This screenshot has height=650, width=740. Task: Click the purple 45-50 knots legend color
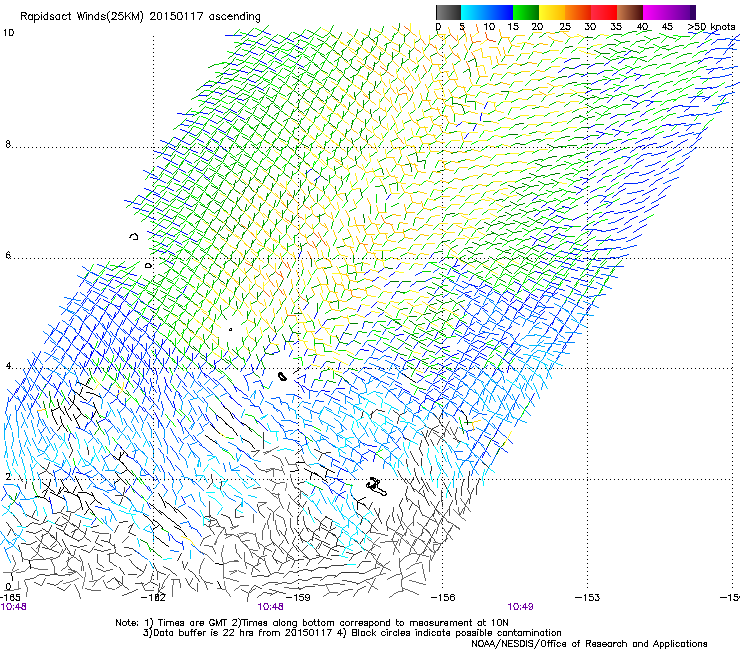(x=682, y=12)
